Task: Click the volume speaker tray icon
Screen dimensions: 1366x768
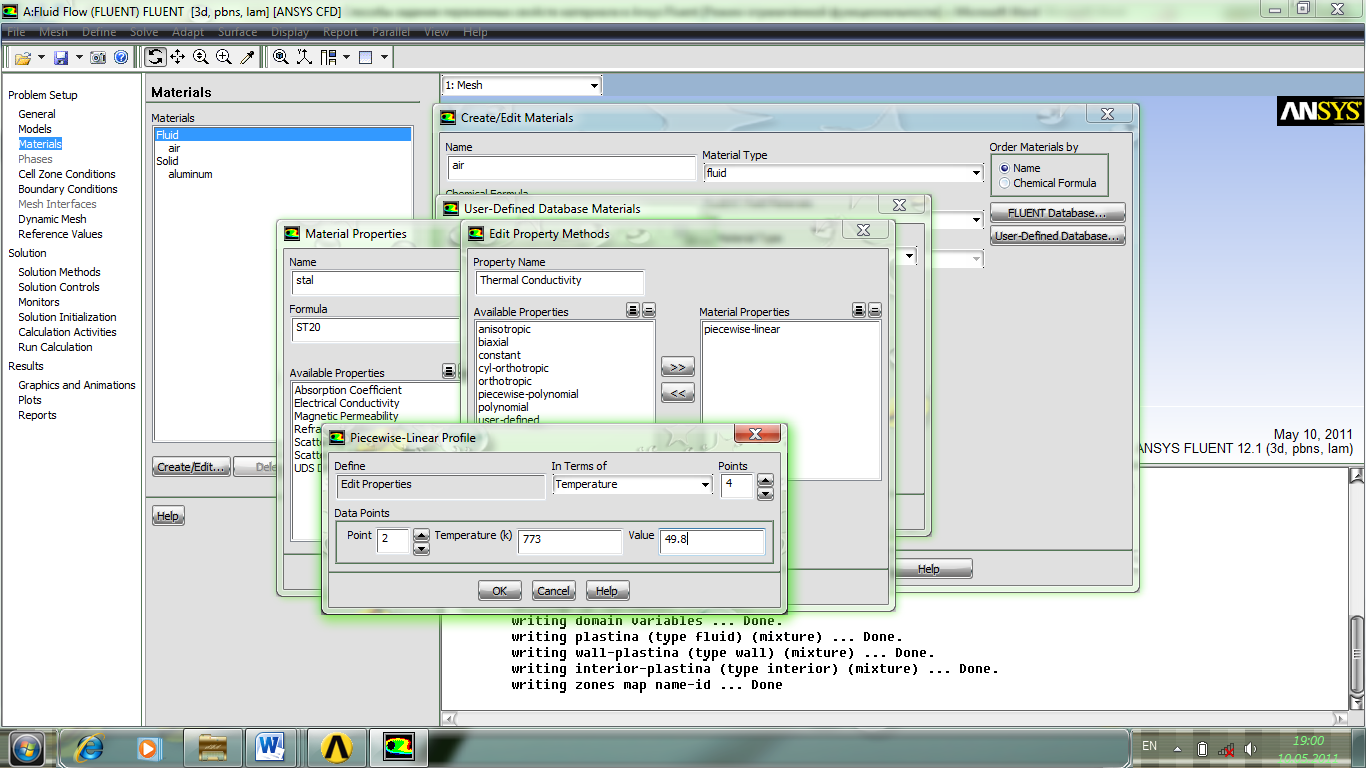Action: coord(1250,749)
